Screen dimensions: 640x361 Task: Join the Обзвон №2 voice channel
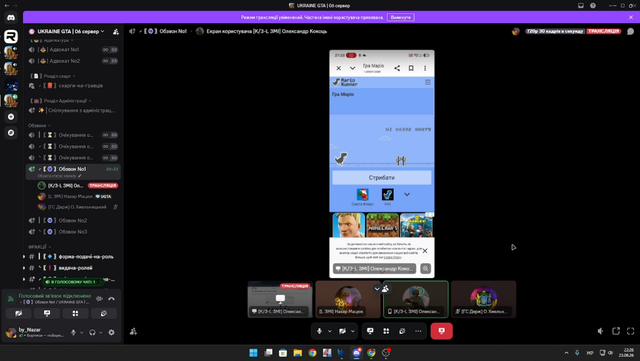pyautogui.click(x=73, y=221)
